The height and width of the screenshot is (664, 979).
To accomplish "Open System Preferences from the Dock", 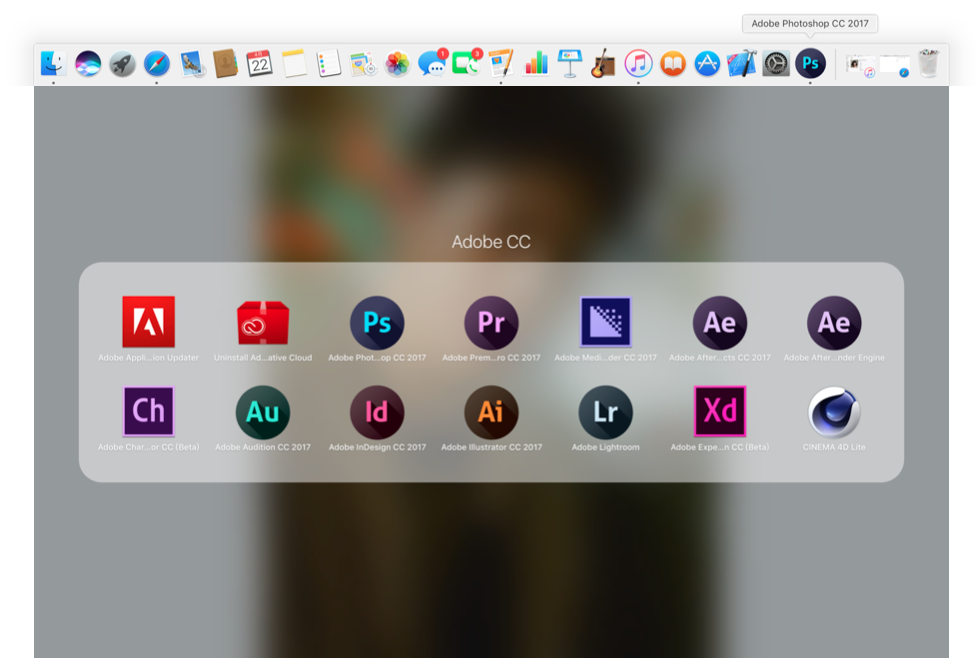I will 776,64.
